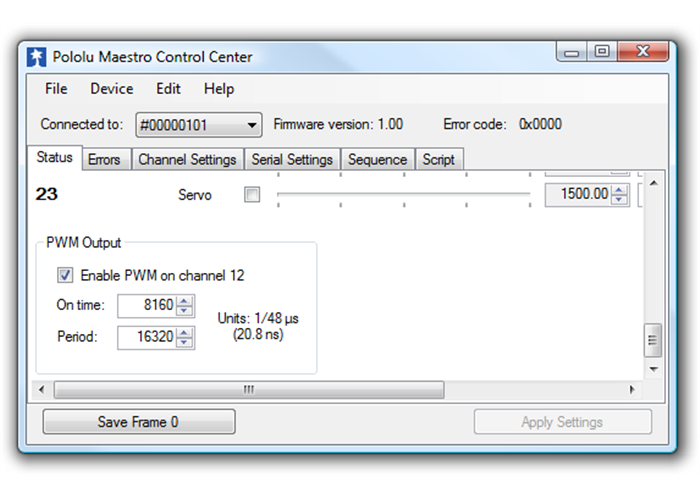Open the File menu
The width and height of the screenshot is (700, 500).
pyautogui.click(x=56, y=89)
